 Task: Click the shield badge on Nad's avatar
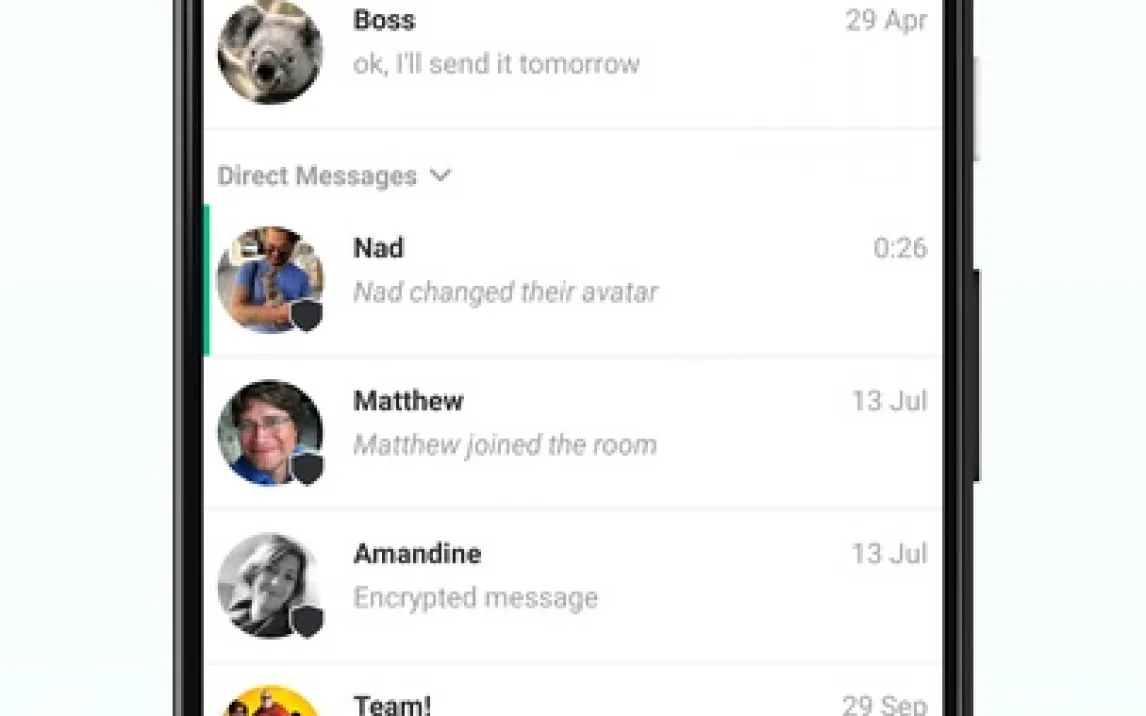pos(307,314)
